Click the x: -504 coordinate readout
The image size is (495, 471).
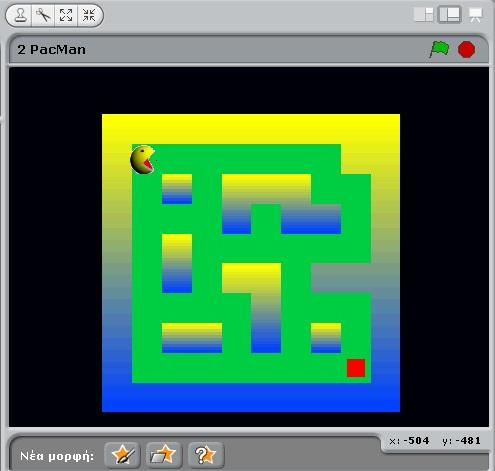point(409,441)
